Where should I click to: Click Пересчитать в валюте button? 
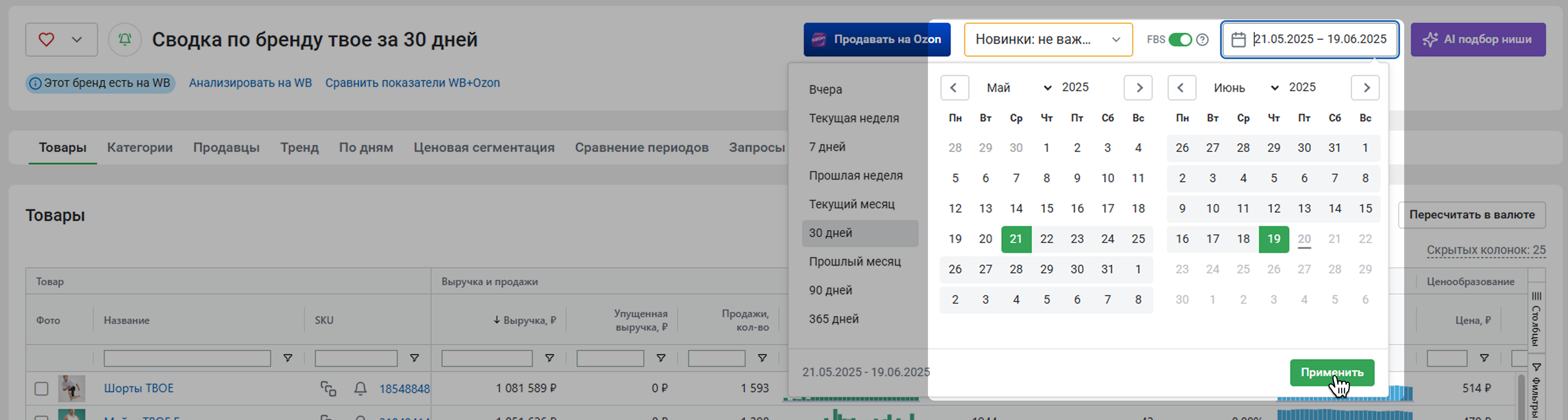(x=1472, y=215)
